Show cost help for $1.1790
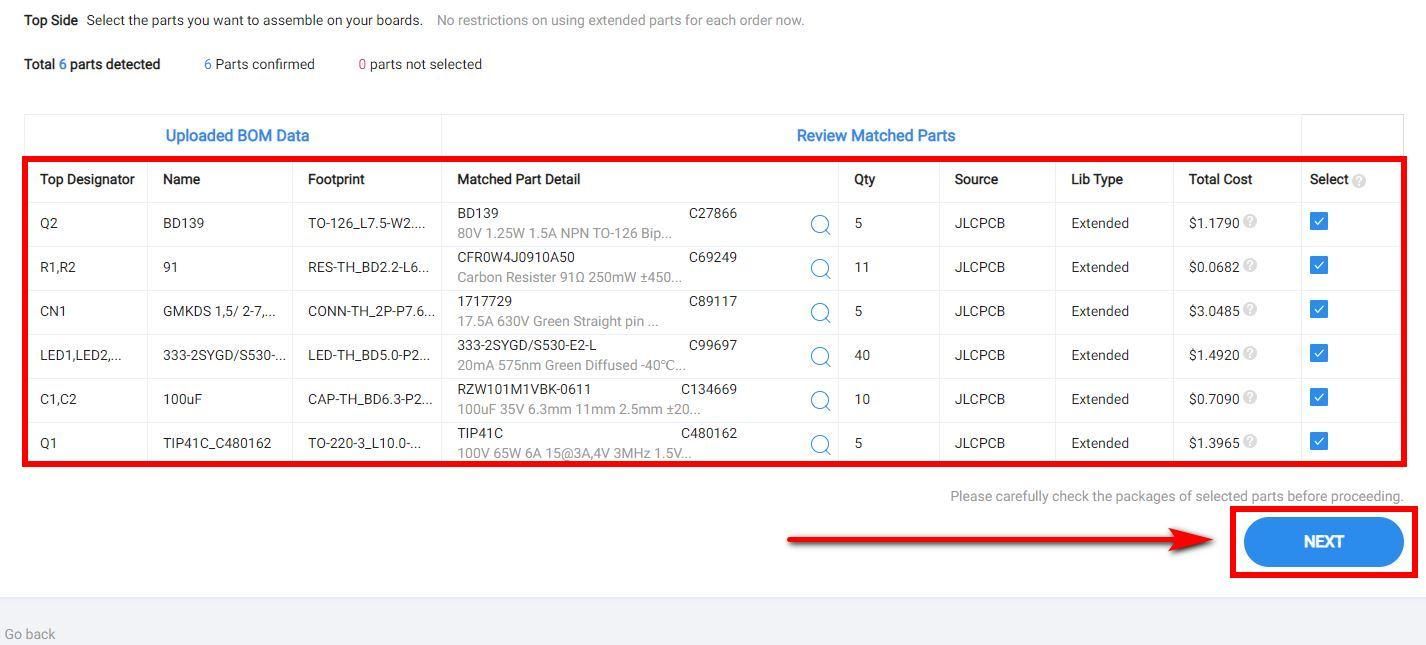This screenshot has height=645, width=1426. pos(1250,222)
